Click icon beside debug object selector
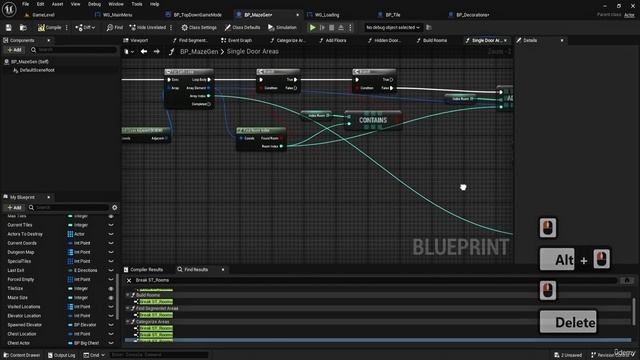 tap(429, 28)
